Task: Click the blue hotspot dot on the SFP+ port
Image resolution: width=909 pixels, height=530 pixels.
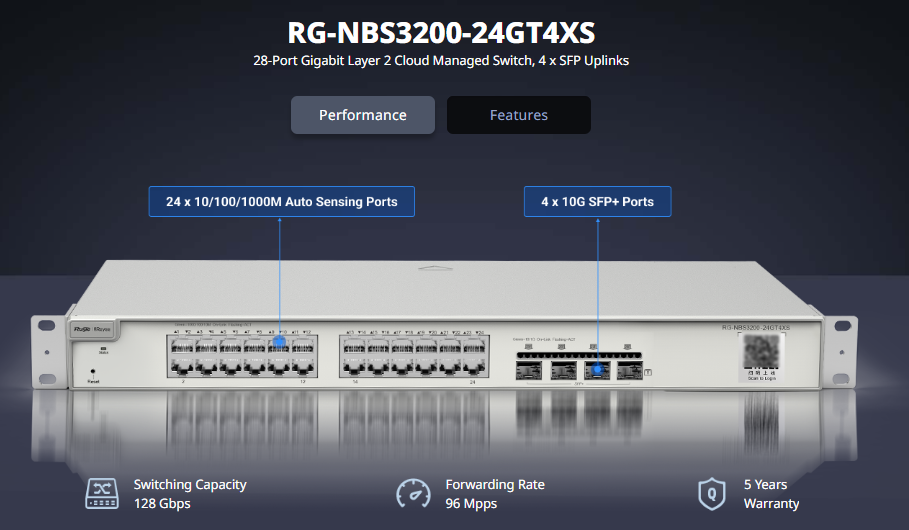Action: point(597,369)
